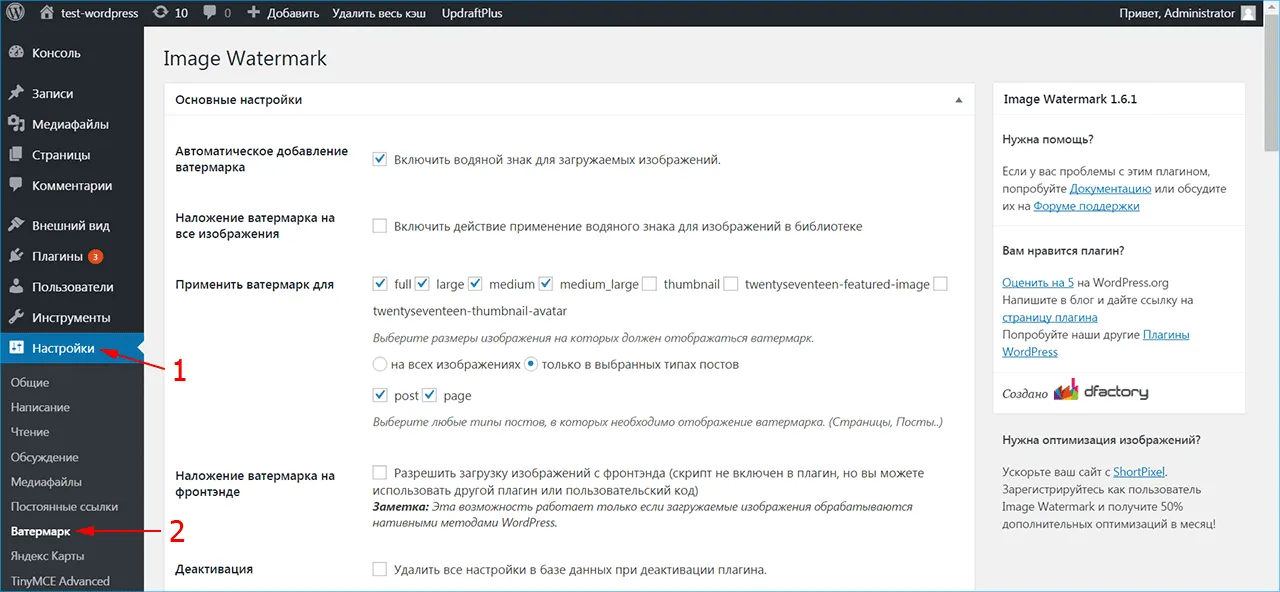Click 'Привет, Administrator' account greeting
This screenshot has width=1280, height=592.
1177,13
